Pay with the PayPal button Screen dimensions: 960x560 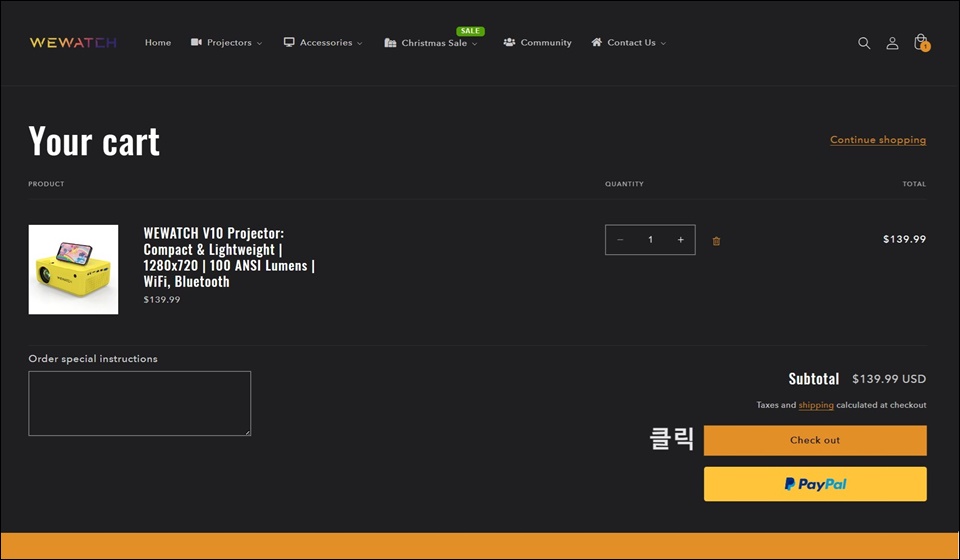point(815,484)
